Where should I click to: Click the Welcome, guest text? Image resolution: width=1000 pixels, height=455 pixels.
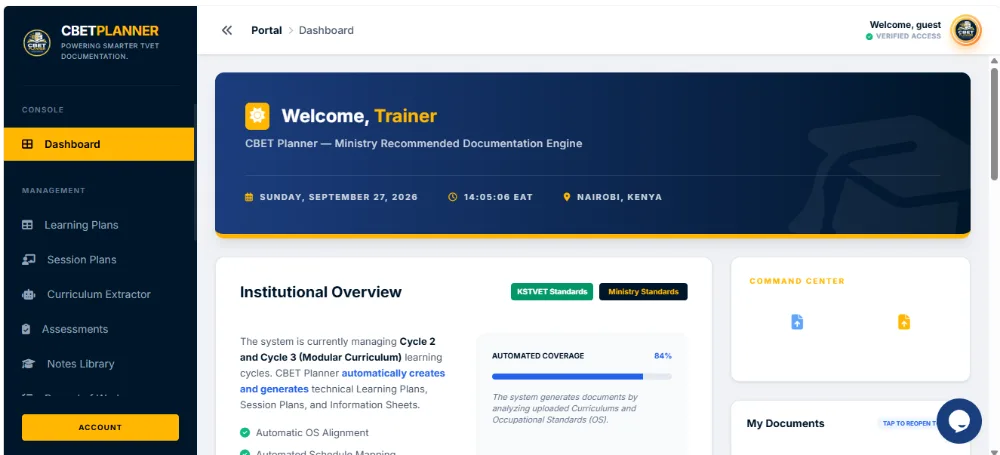click(x=905, y=25)
